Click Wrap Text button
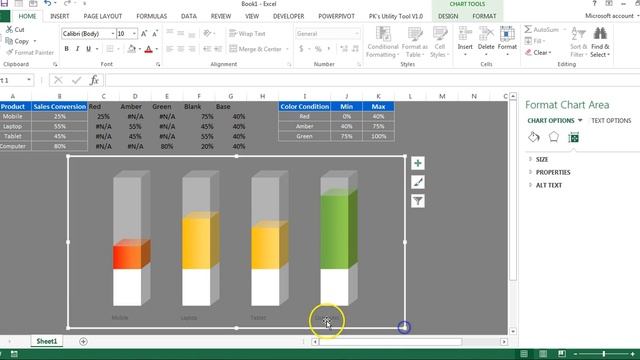Screen dimensions: 640x360 (x=247, y=34)
